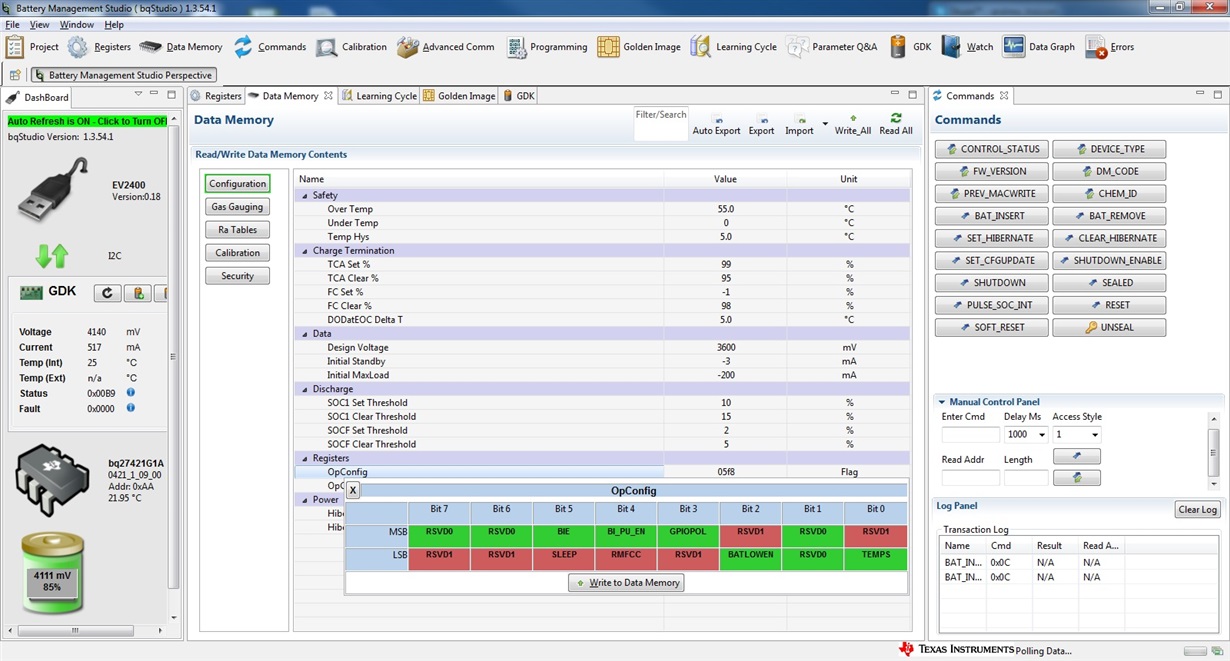Turn off Auto Refresh in DashBoard

point(88,121)
